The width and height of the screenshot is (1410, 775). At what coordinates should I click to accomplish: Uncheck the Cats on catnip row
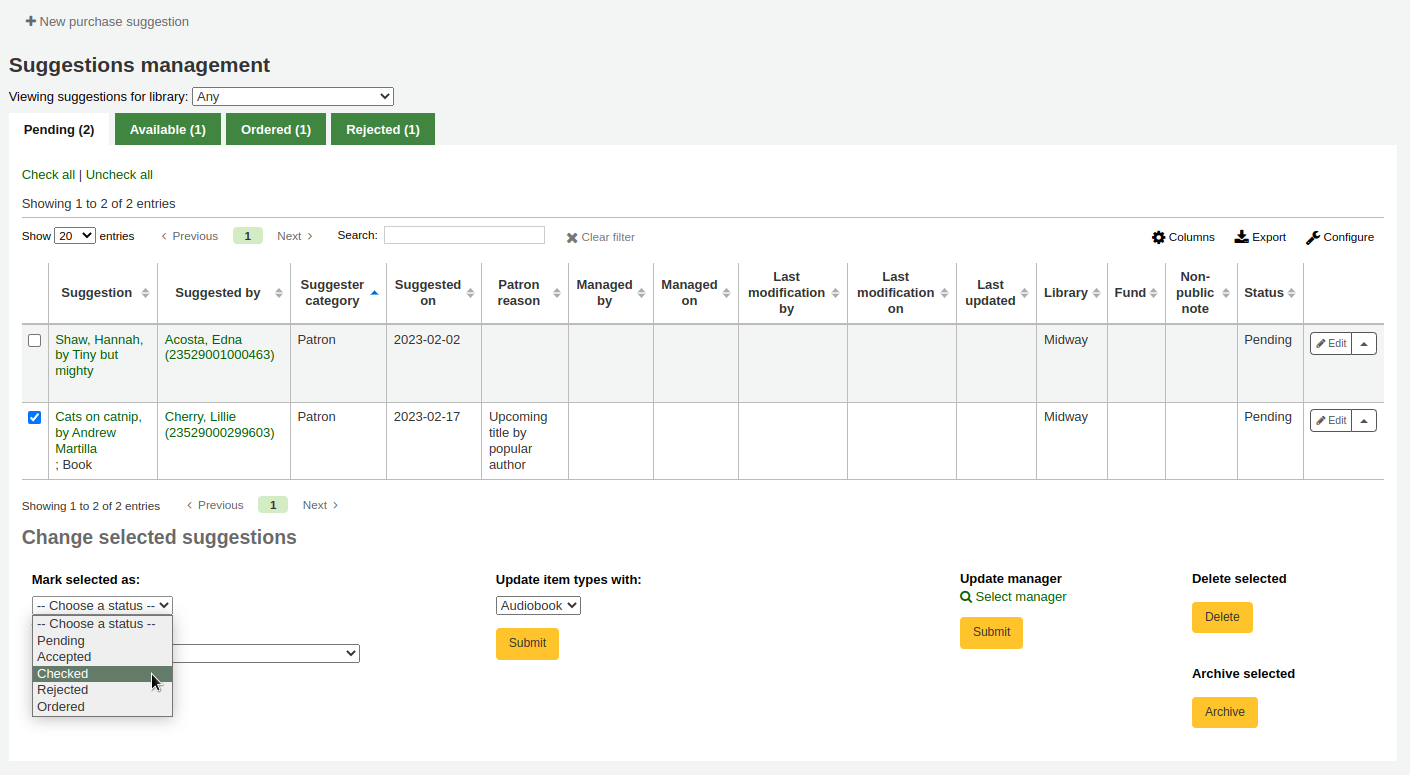click(35, 417)
